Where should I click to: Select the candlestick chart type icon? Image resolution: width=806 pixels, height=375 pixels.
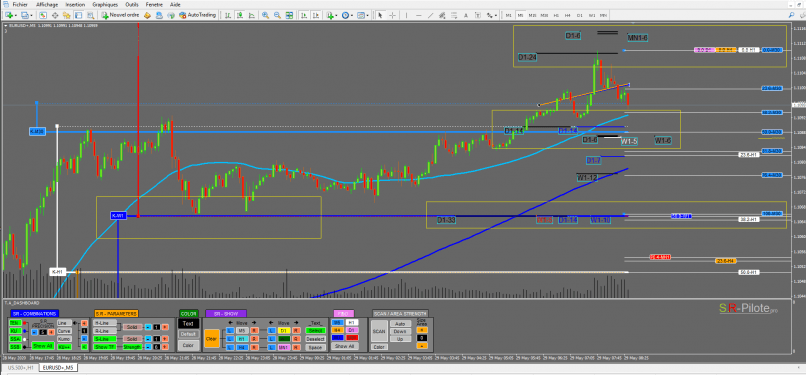click(x=240, y=15)
